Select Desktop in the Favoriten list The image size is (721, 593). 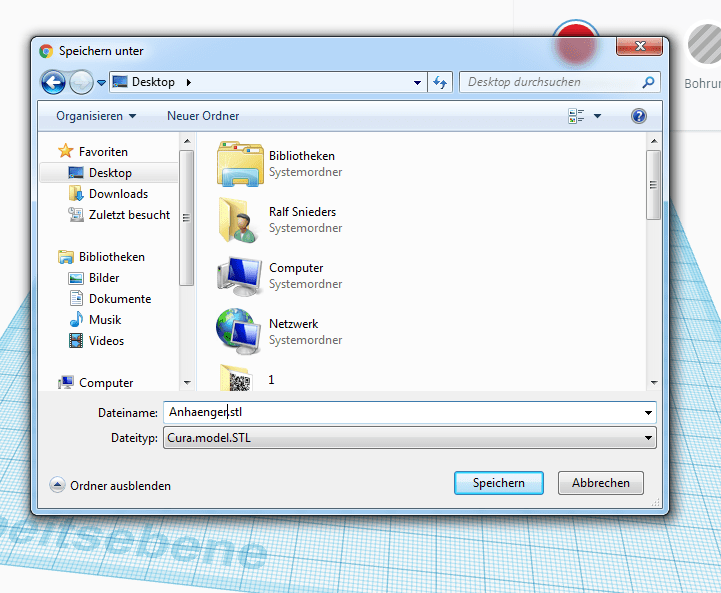[109, 173]
